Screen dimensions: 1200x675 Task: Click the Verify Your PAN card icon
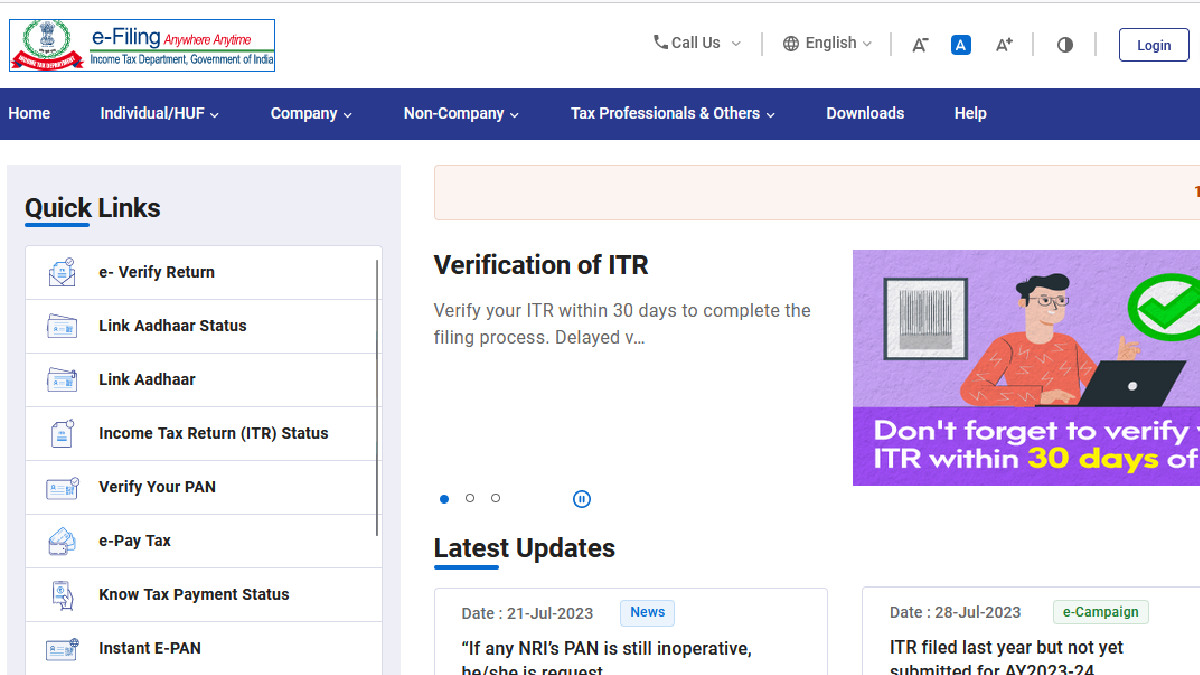tap(61, 486)
